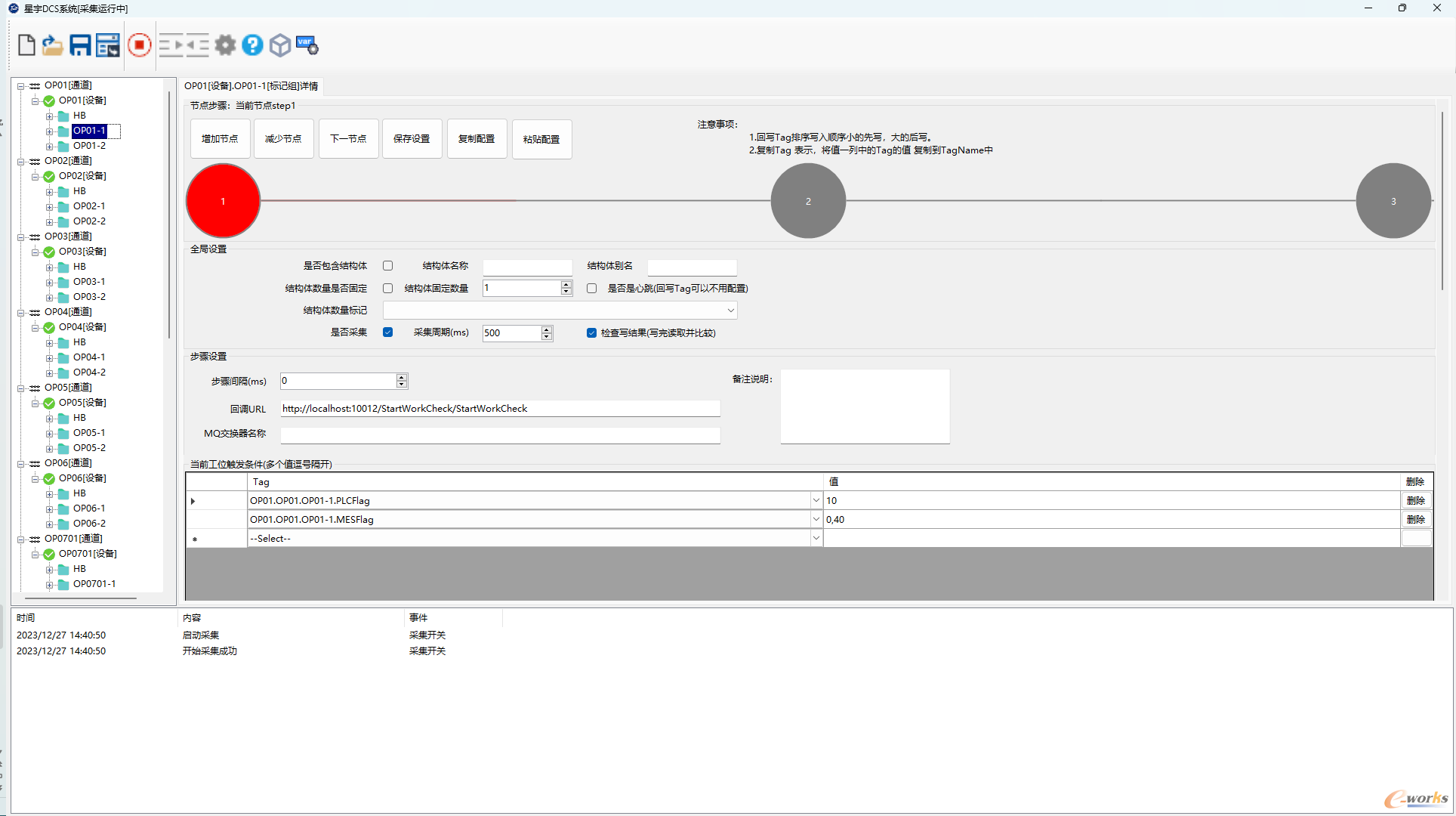Toggle 结构体数量是否固定 checkbox

point(387,289)
